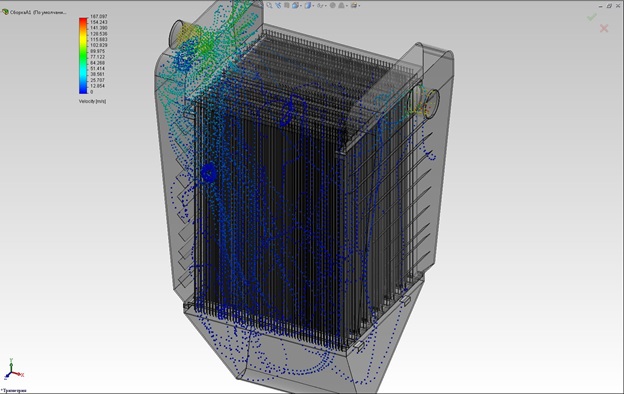The image size is (624, 394).
Task: Open the Hide/Show Items dropdown arrow
Action: (326, 6)
